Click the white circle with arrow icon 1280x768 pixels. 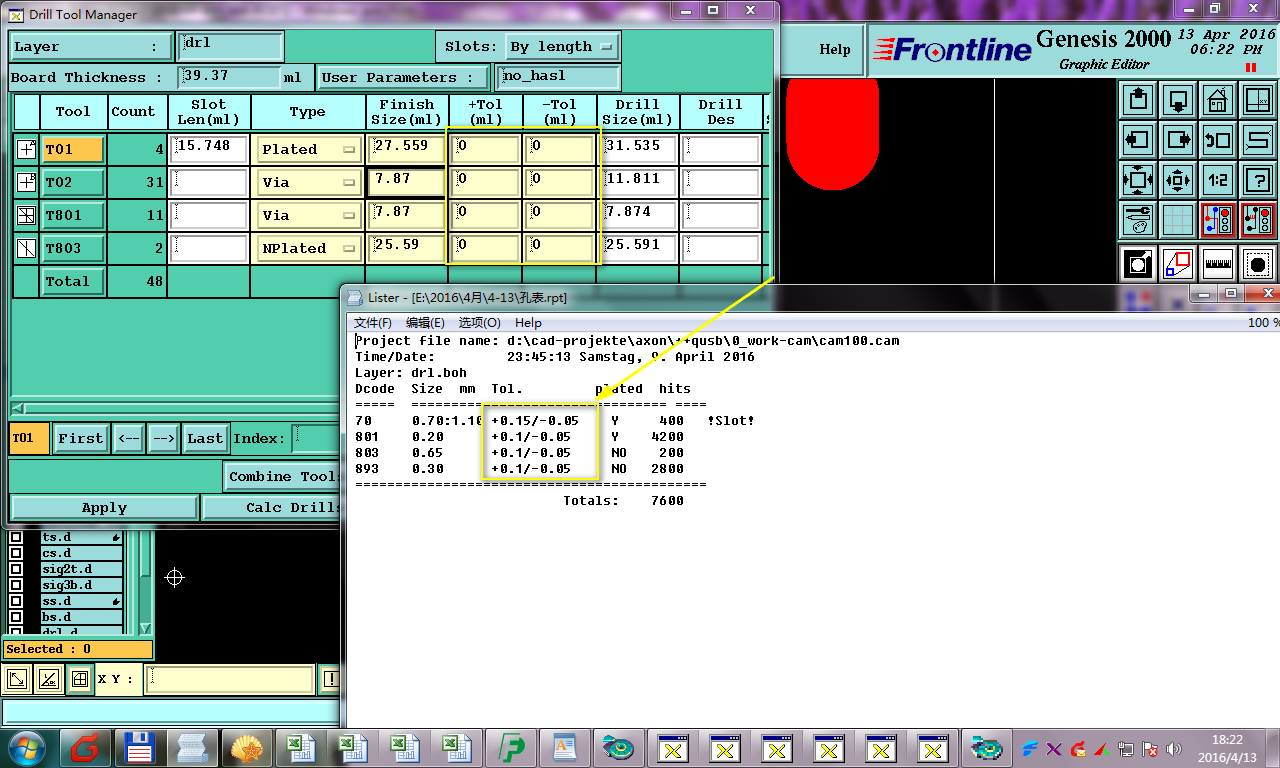[1138, 264]
